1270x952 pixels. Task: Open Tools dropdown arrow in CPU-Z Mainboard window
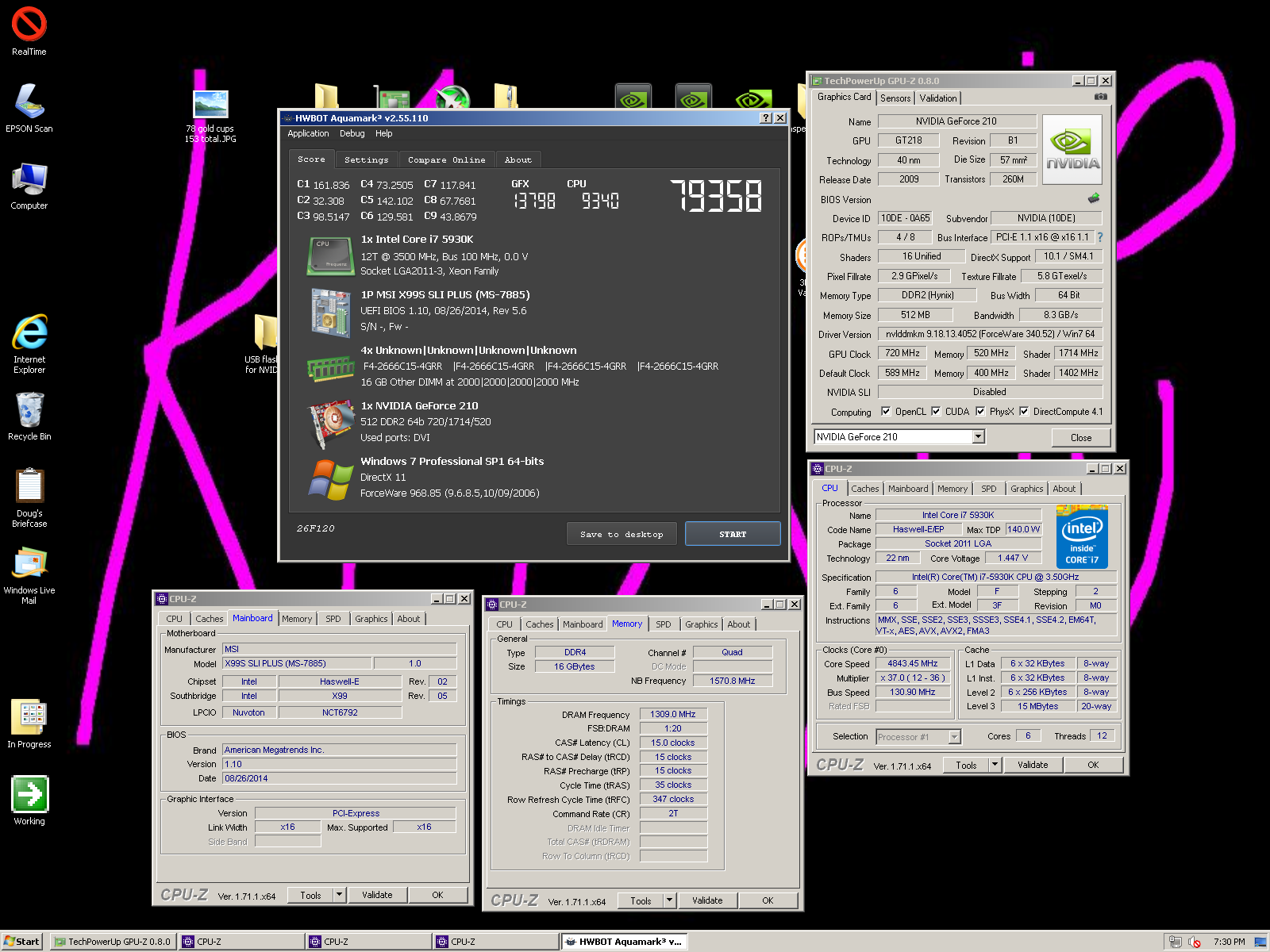(339, 895)
